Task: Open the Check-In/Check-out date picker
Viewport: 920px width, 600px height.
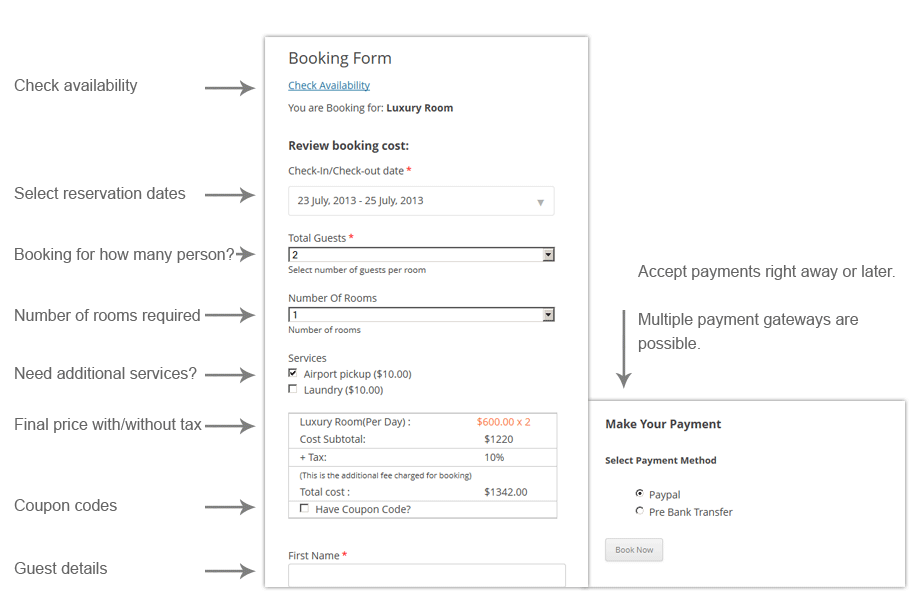Action: click(x=420, y=201)
